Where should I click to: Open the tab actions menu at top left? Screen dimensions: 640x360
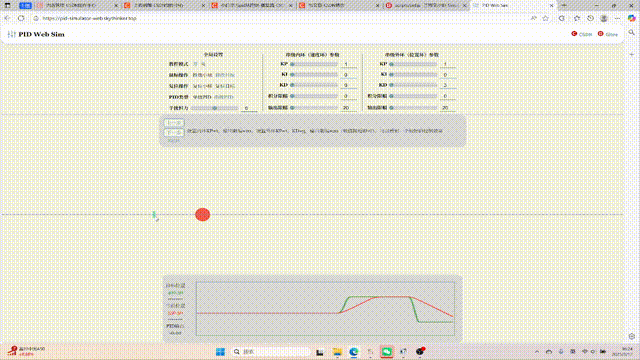click(7, 5)
